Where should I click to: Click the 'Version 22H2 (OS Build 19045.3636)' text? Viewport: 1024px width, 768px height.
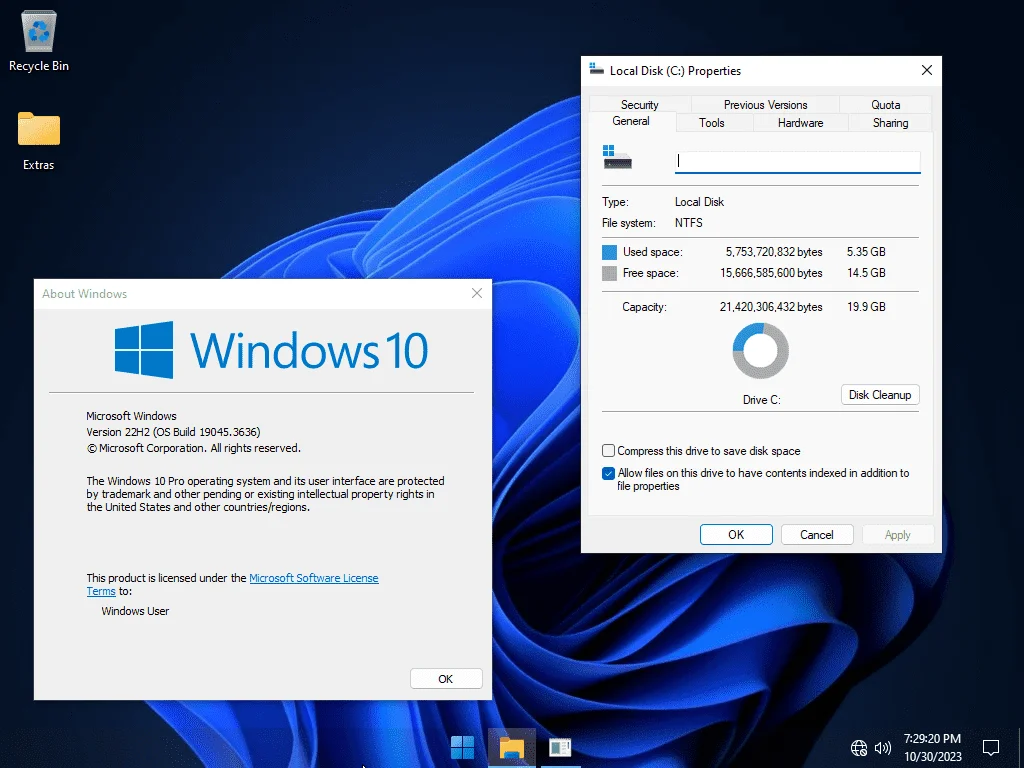[x=173, y=432]
